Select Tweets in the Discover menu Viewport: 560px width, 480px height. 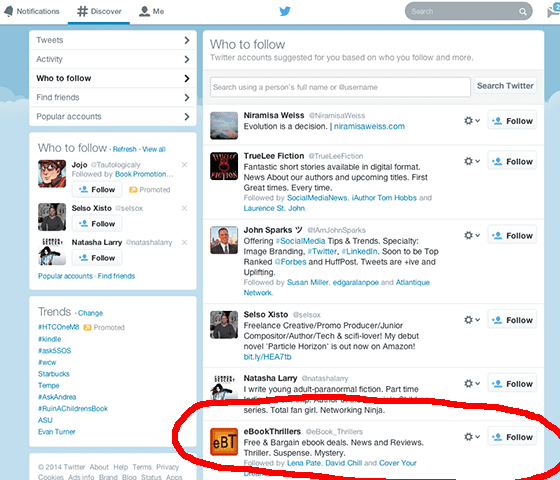click(113, 40)
